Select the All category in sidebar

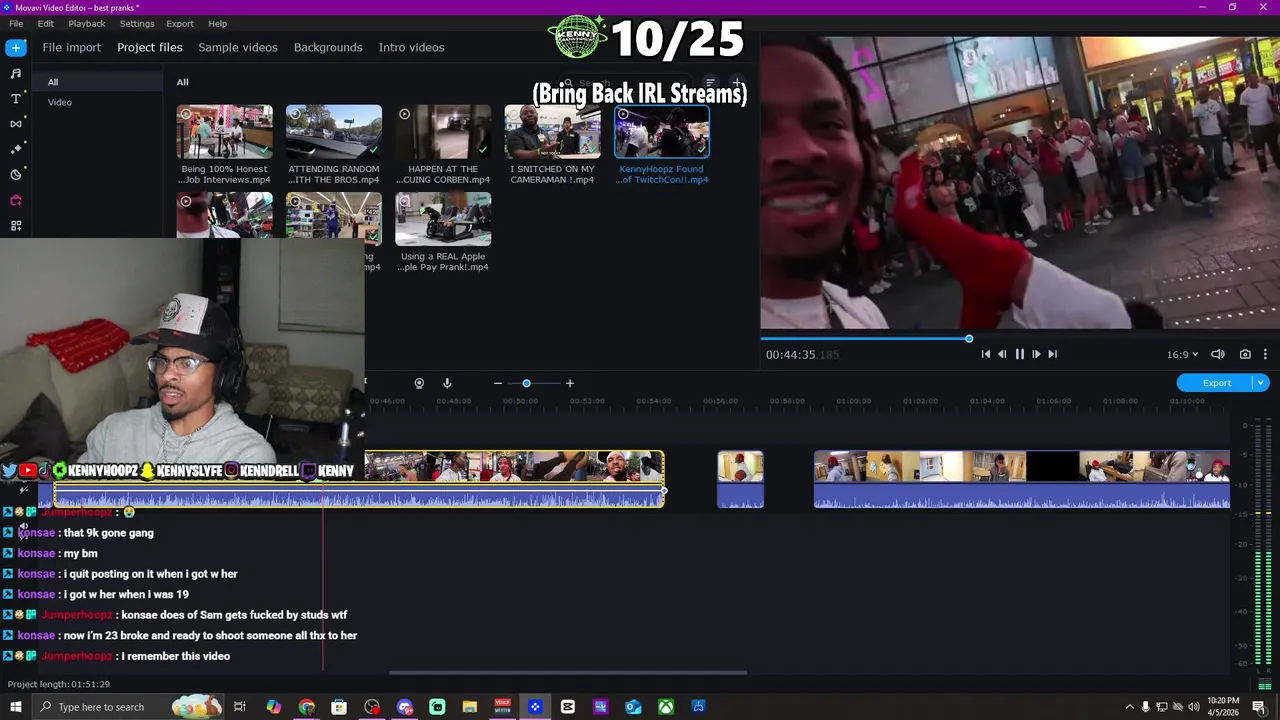(x=100, y=82)
